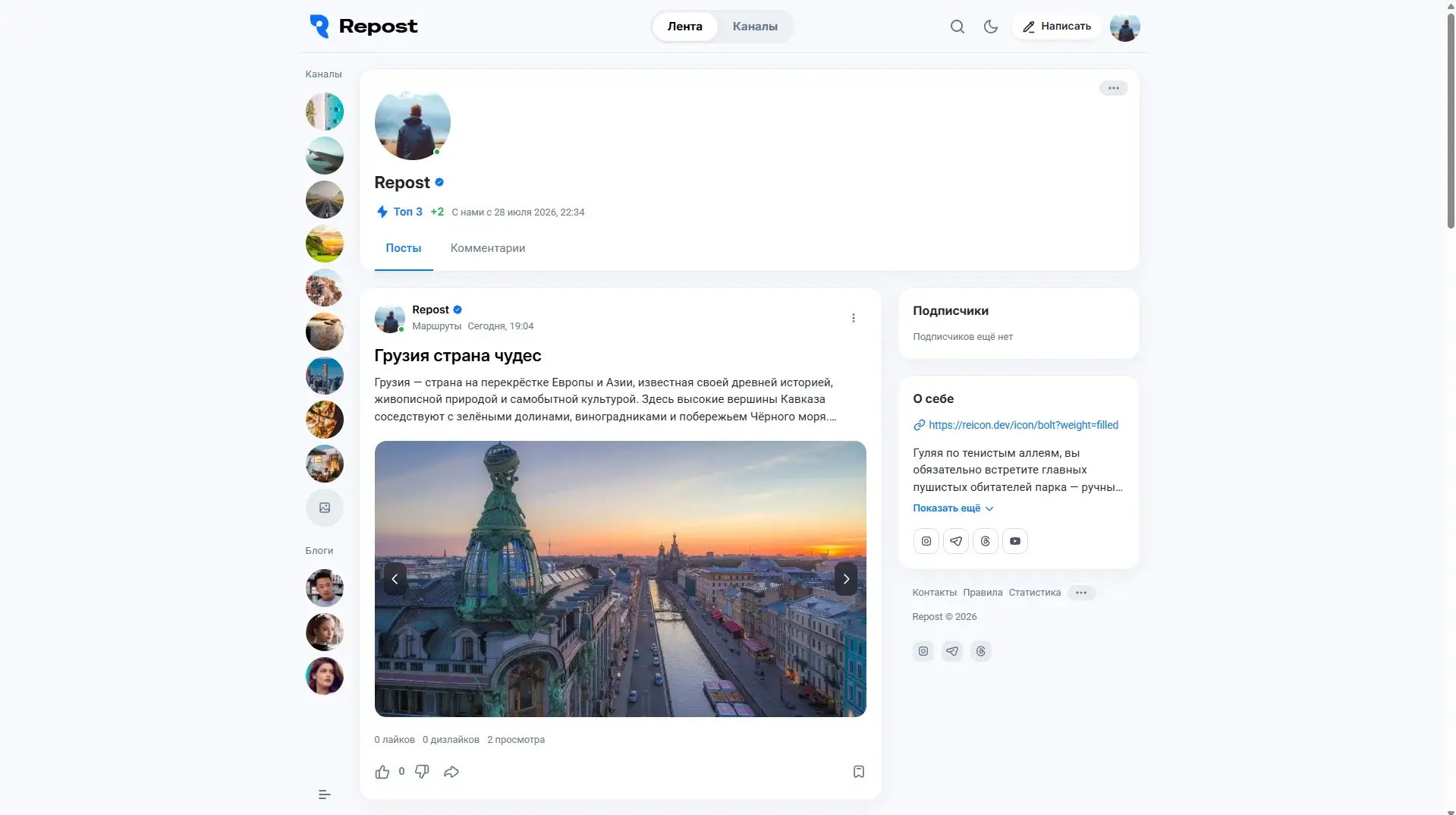Open user avatar in header
Screen dimensions: 1456x815
[x=1124, y=27]
